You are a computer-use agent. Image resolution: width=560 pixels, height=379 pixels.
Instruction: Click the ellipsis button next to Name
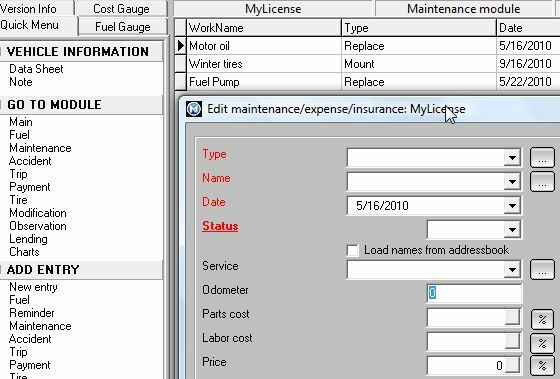click(x=542, y=182)
